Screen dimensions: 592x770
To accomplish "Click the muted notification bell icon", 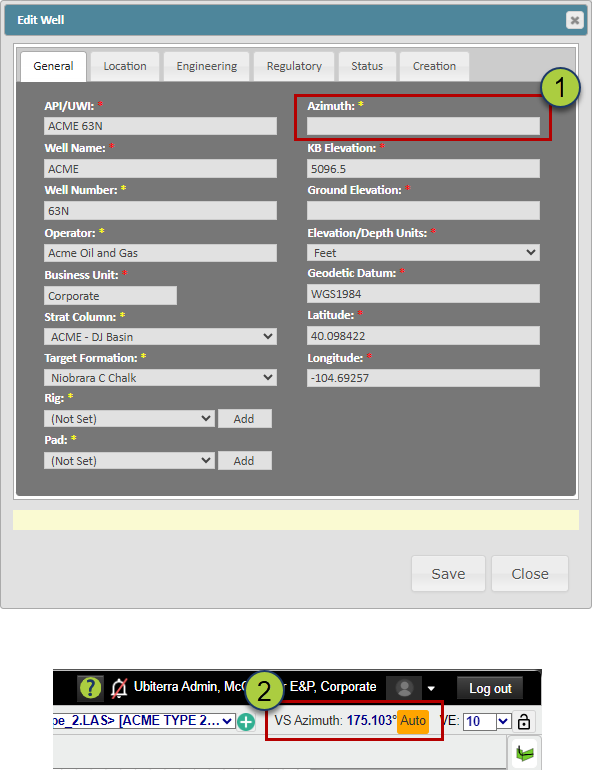I will tap(119, 688).
